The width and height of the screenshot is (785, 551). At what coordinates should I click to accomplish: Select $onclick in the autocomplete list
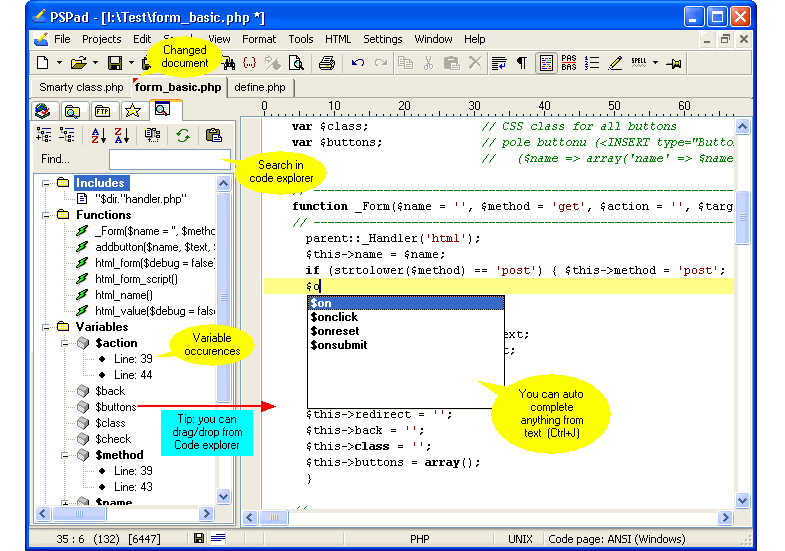point(406,317)
